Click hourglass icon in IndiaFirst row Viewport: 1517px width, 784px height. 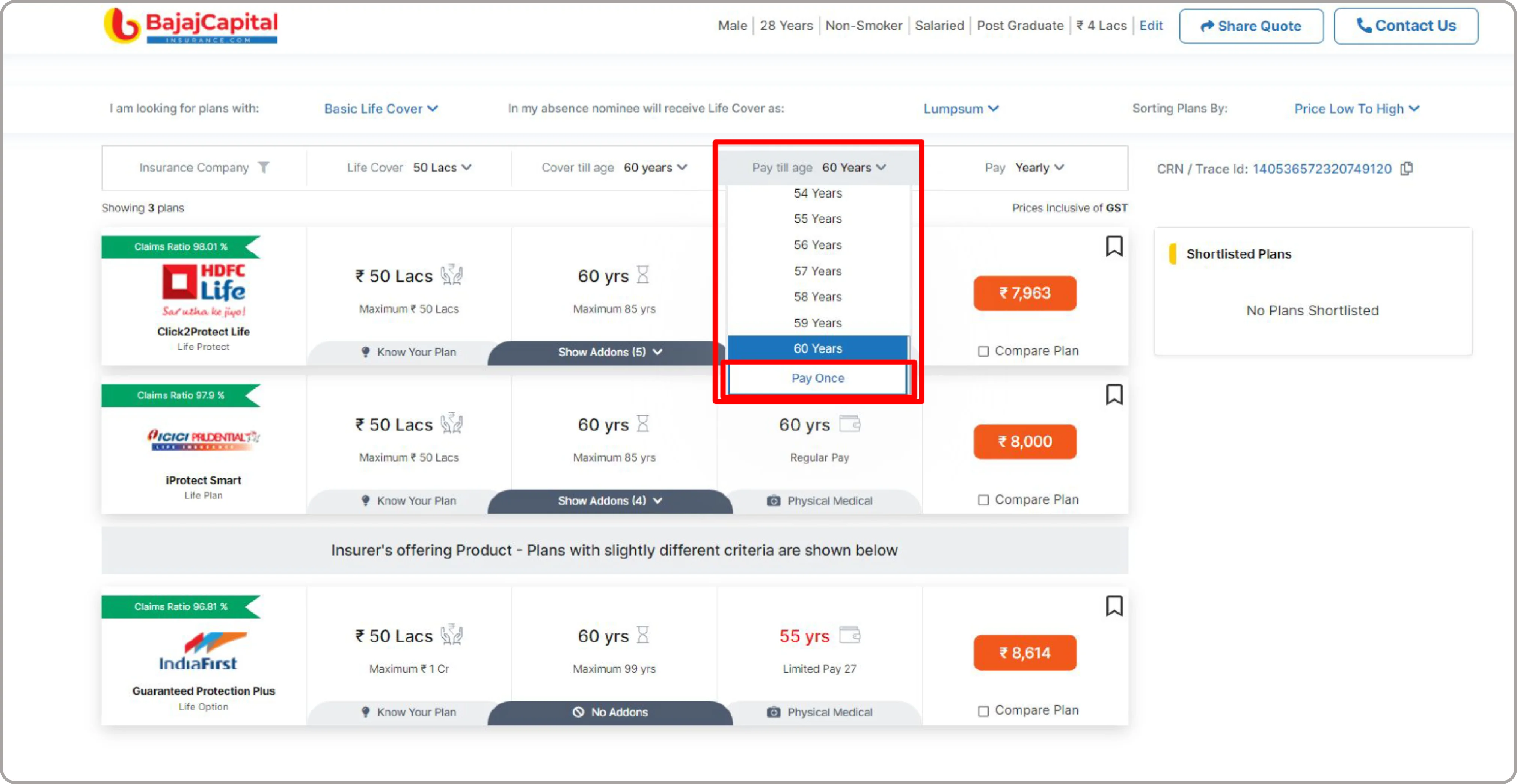[642, 635]
